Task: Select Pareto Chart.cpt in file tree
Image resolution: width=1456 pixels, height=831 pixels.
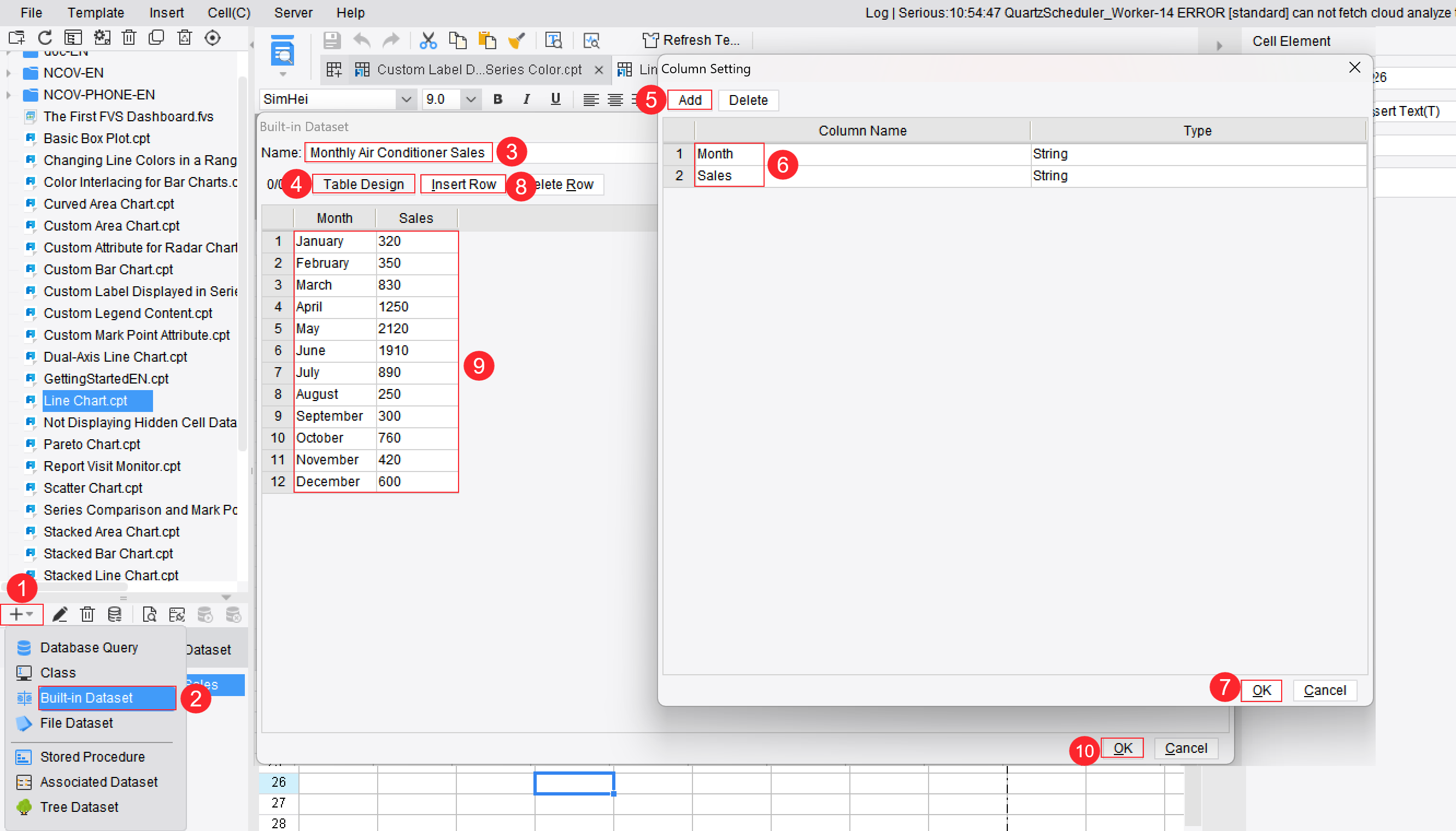Action: [x=91, y=444]
